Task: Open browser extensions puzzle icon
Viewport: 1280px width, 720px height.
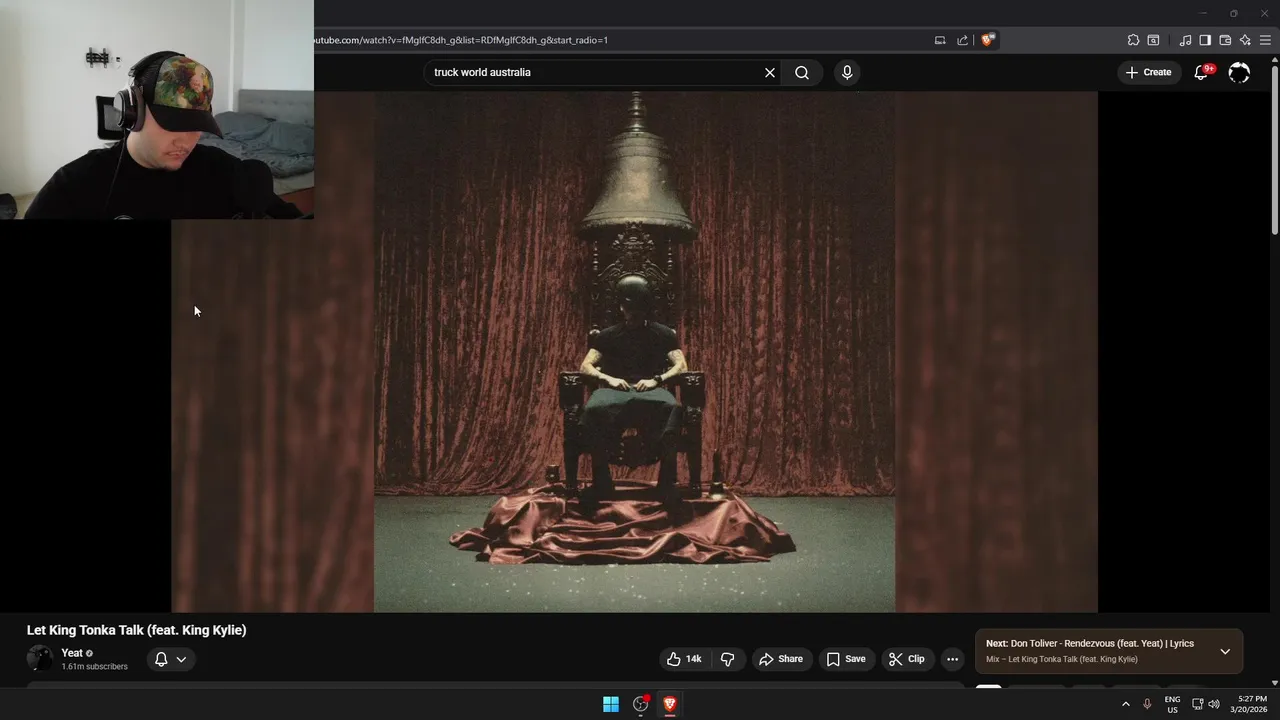Action: click(1133, 40)
